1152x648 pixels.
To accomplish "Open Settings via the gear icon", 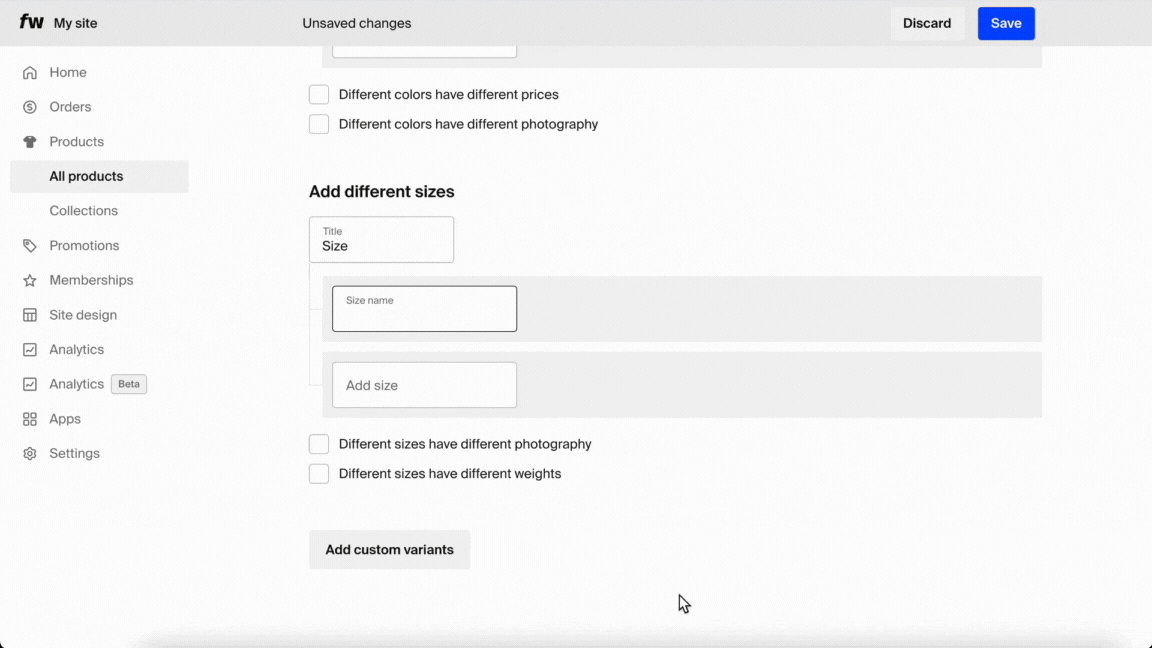I will [x=28, y=453].
